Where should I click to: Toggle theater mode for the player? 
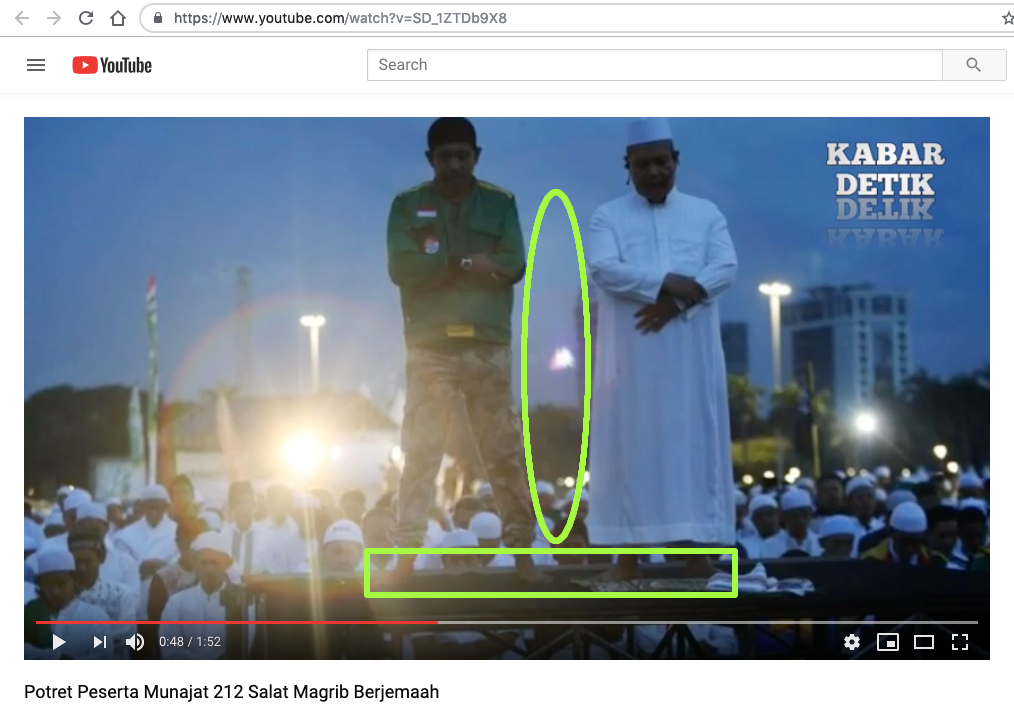[x=923, y=642]
